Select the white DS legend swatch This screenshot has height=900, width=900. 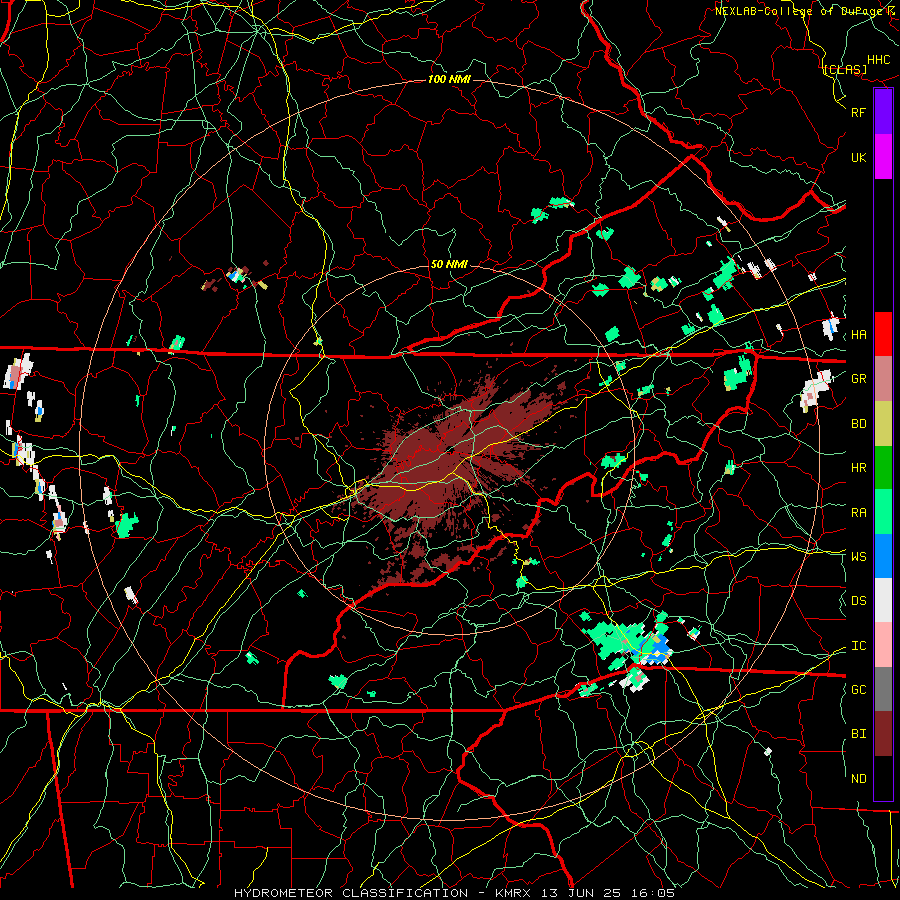[883, 600]
